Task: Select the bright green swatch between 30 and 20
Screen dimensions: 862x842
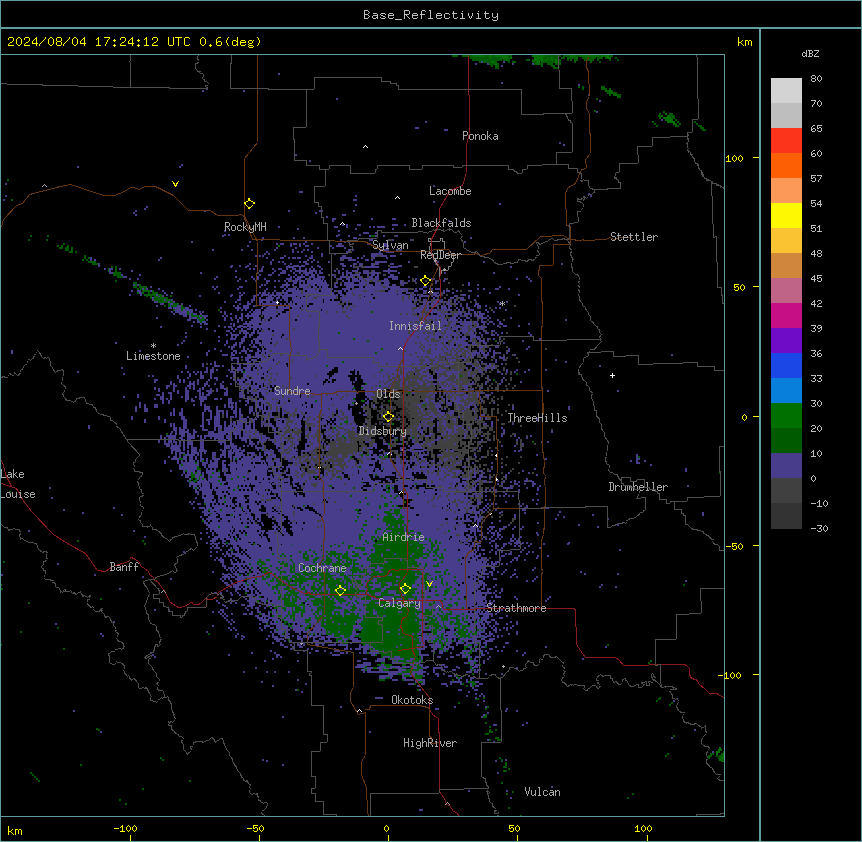Action: pyautogui.click(x=786, y=416)
